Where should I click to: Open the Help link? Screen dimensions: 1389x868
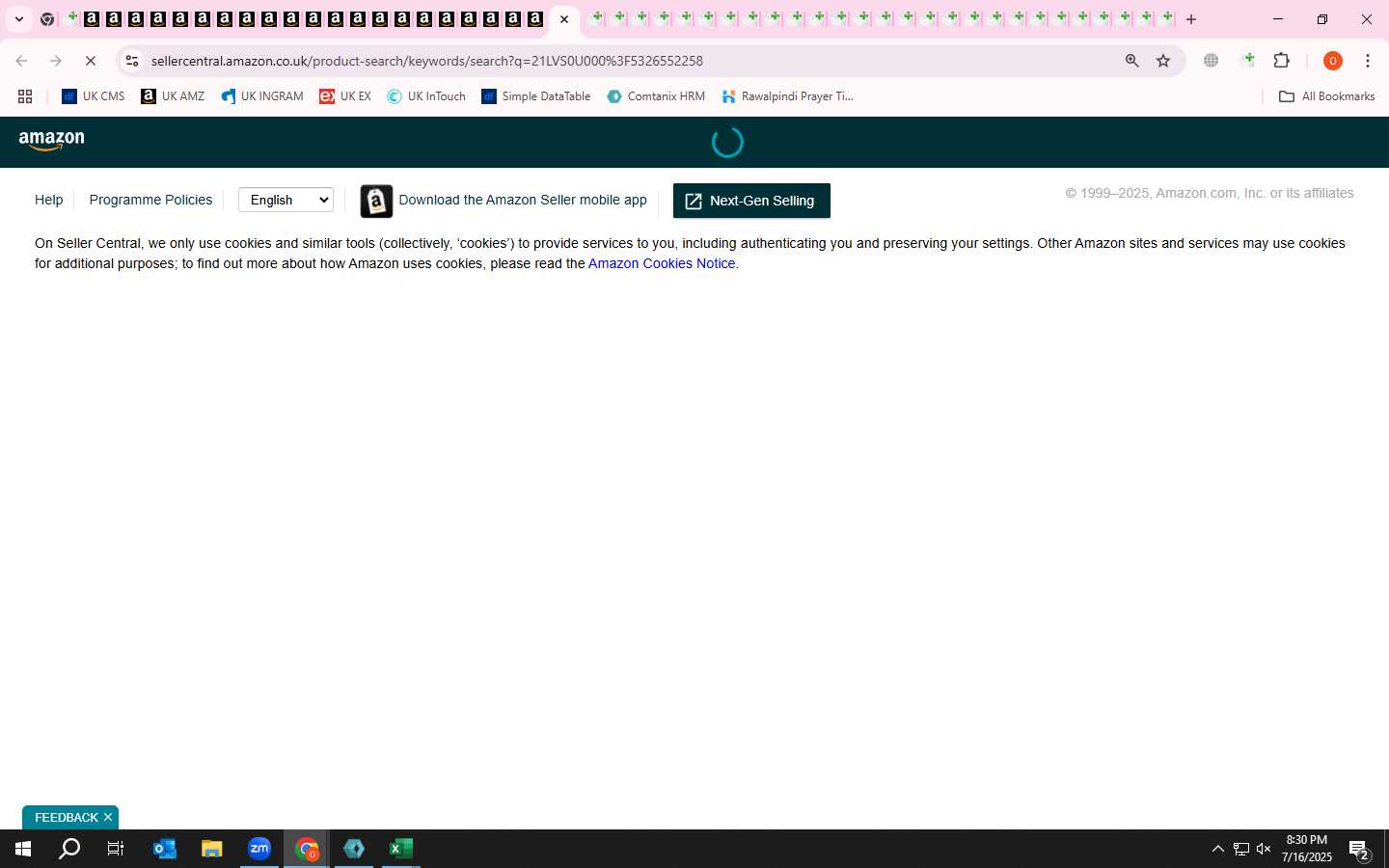point(48,200)
